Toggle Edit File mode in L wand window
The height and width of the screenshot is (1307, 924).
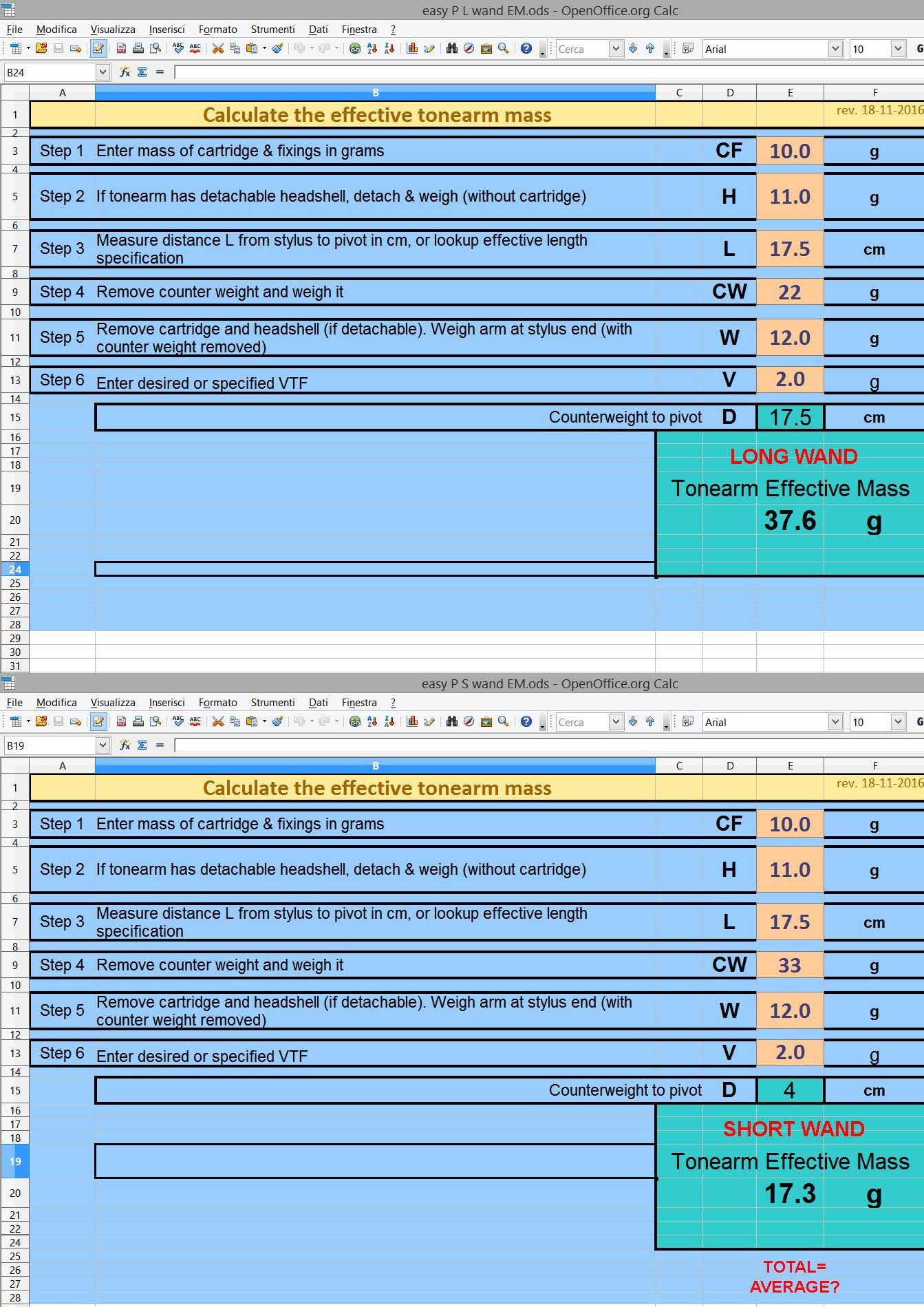pos(98,49)
